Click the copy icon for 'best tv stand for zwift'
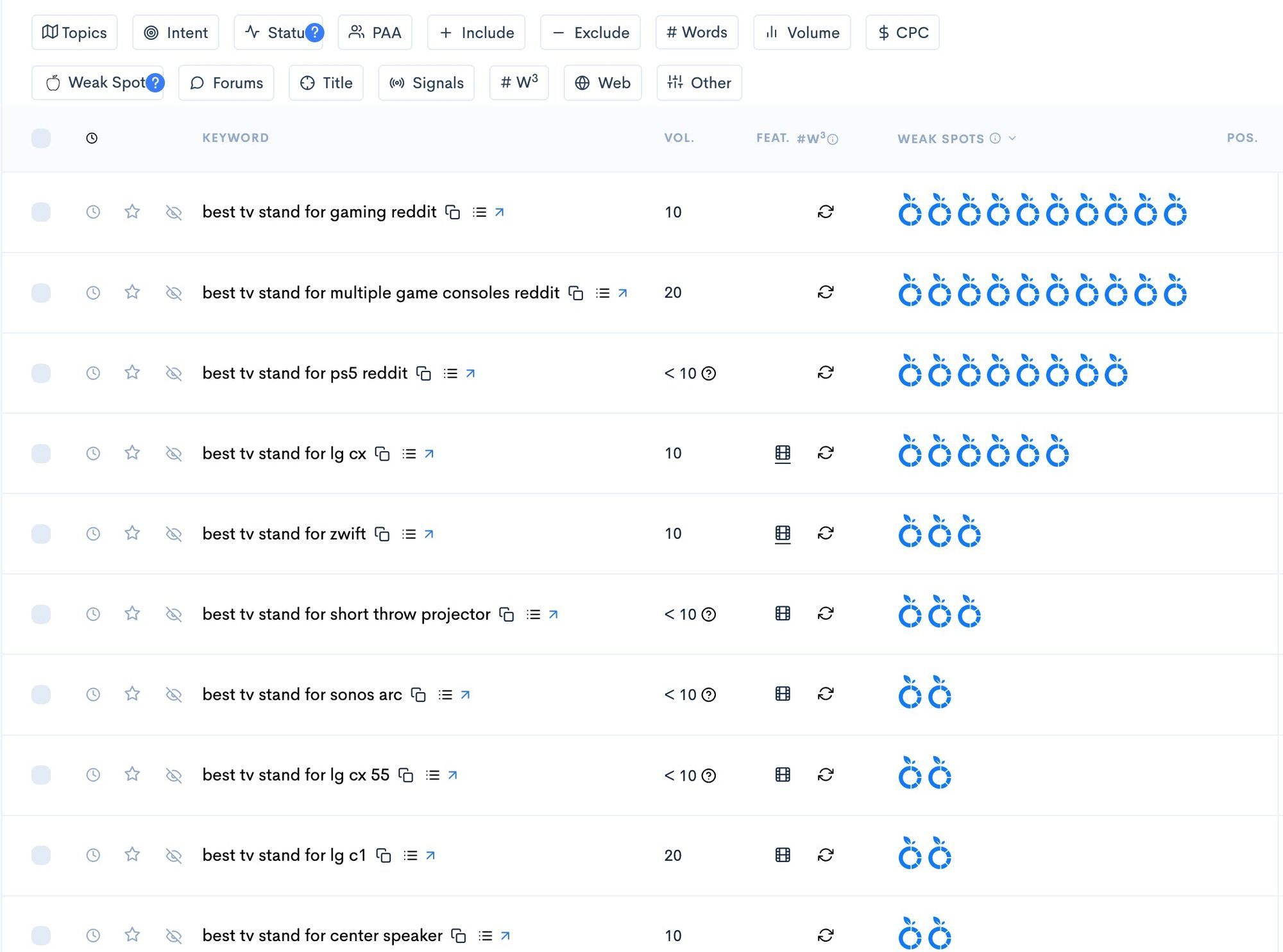Screen dimensions: 1283x952 click(x=384, y=533)
